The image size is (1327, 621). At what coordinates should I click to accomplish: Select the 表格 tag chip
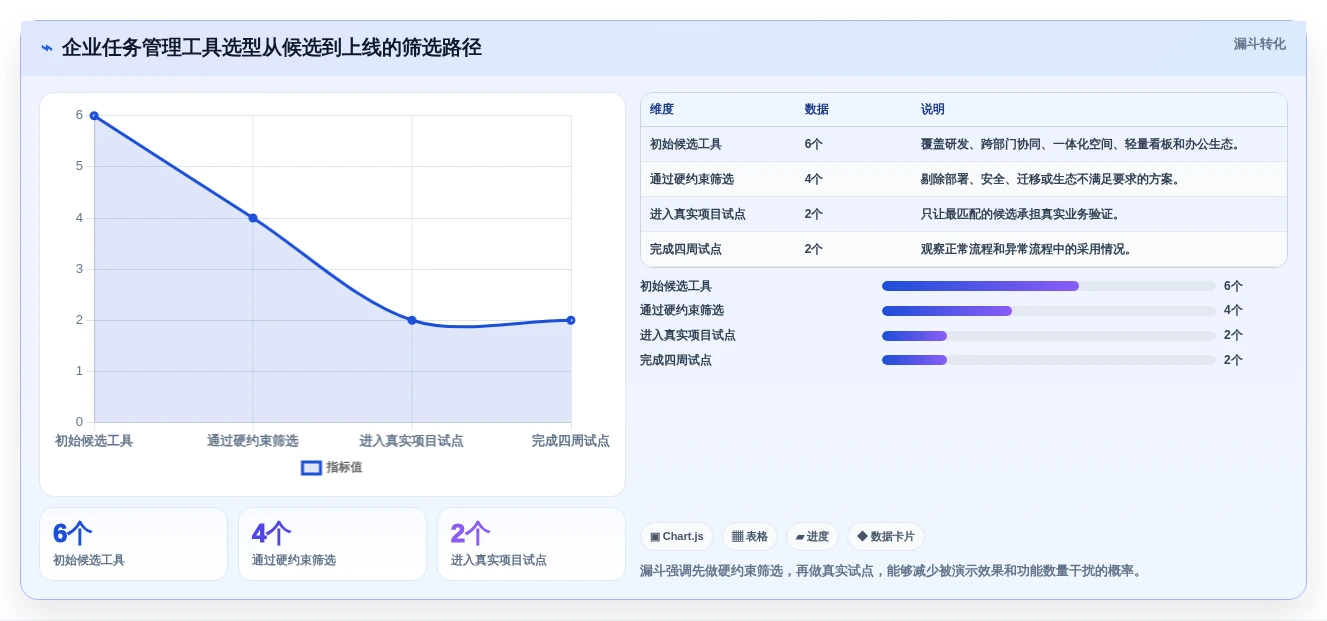pyautogui.click(x=750, y=536)
